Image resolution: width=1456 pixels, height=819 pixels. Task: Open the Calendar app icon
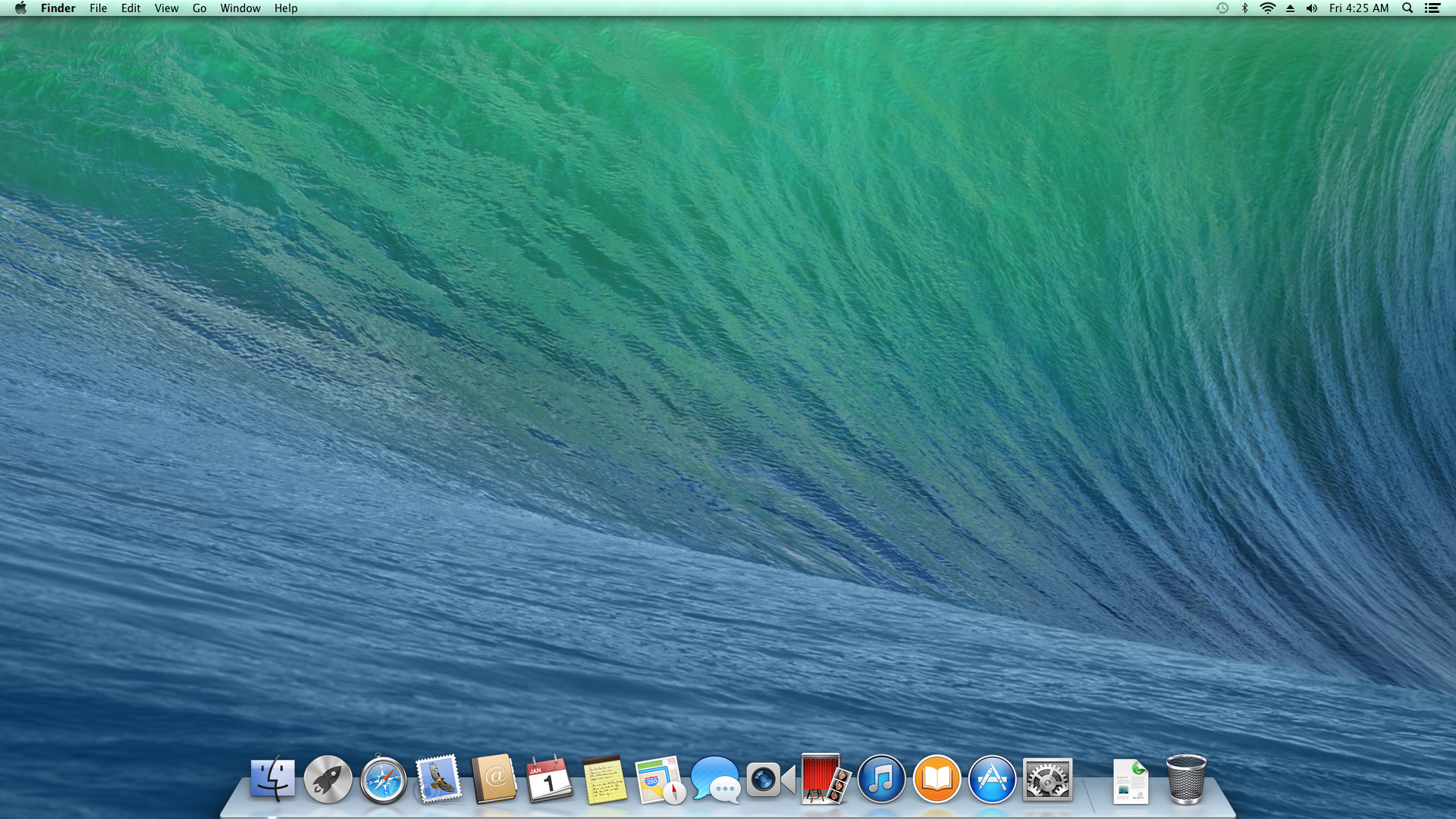[549, 780]
